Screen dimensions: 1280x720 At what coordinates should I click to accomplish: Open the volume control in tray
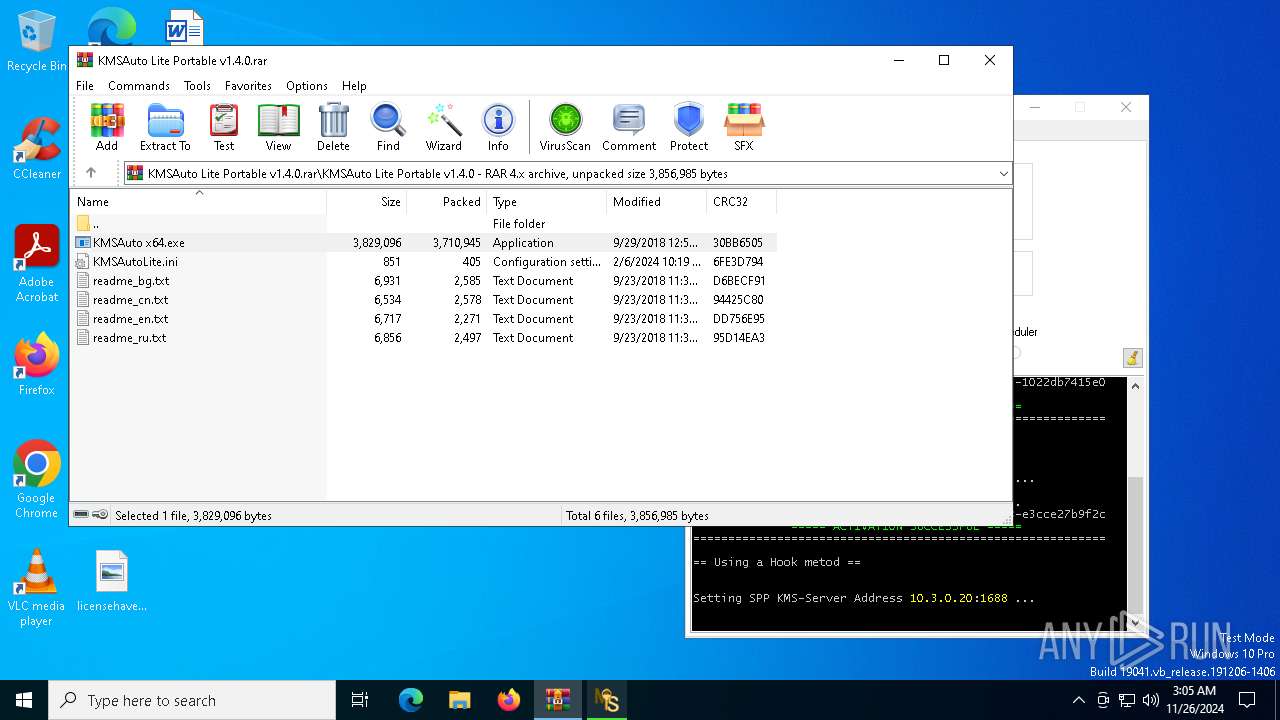pos(1151,700)
